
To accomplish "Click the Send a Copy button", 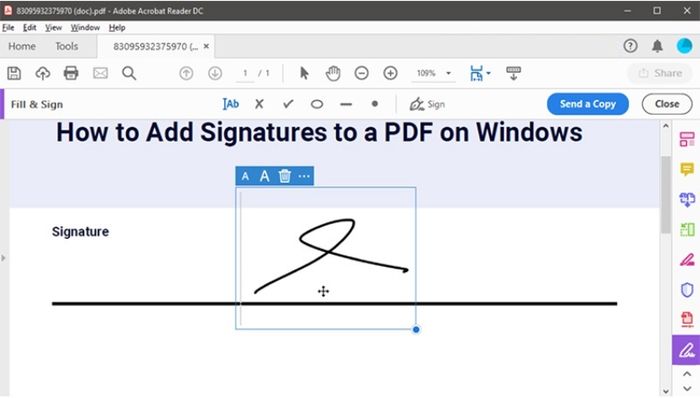I will click(588, 104).
